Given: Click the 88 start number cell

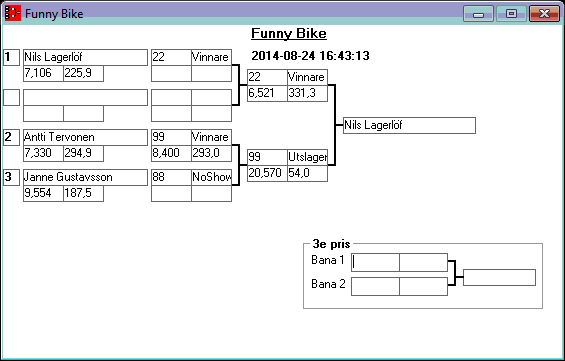Looking at the screenshot, I should [171, 177].
